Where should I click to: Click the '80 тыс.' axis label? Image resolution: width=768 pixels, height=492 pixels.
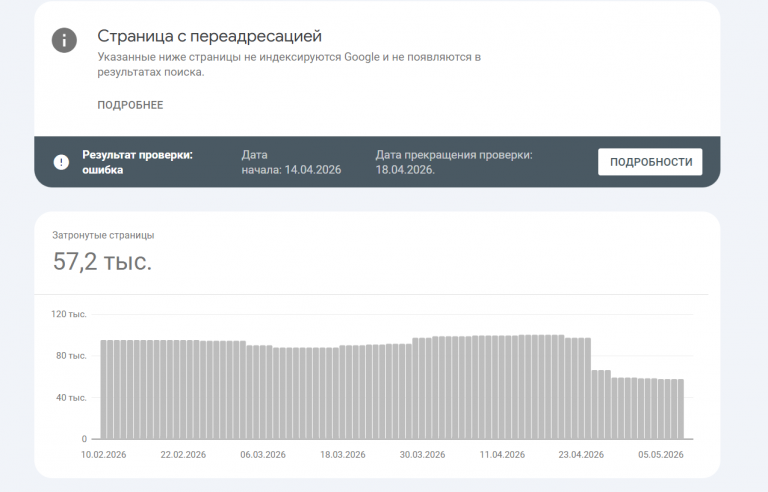71,356
